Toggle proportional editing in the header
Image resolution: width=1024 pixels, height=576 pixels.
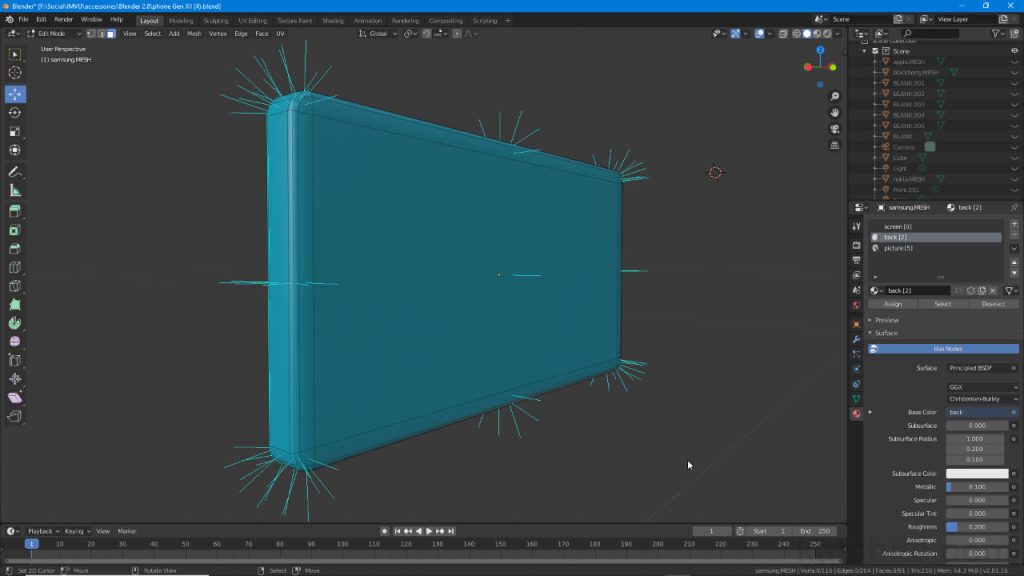[457, 33]
